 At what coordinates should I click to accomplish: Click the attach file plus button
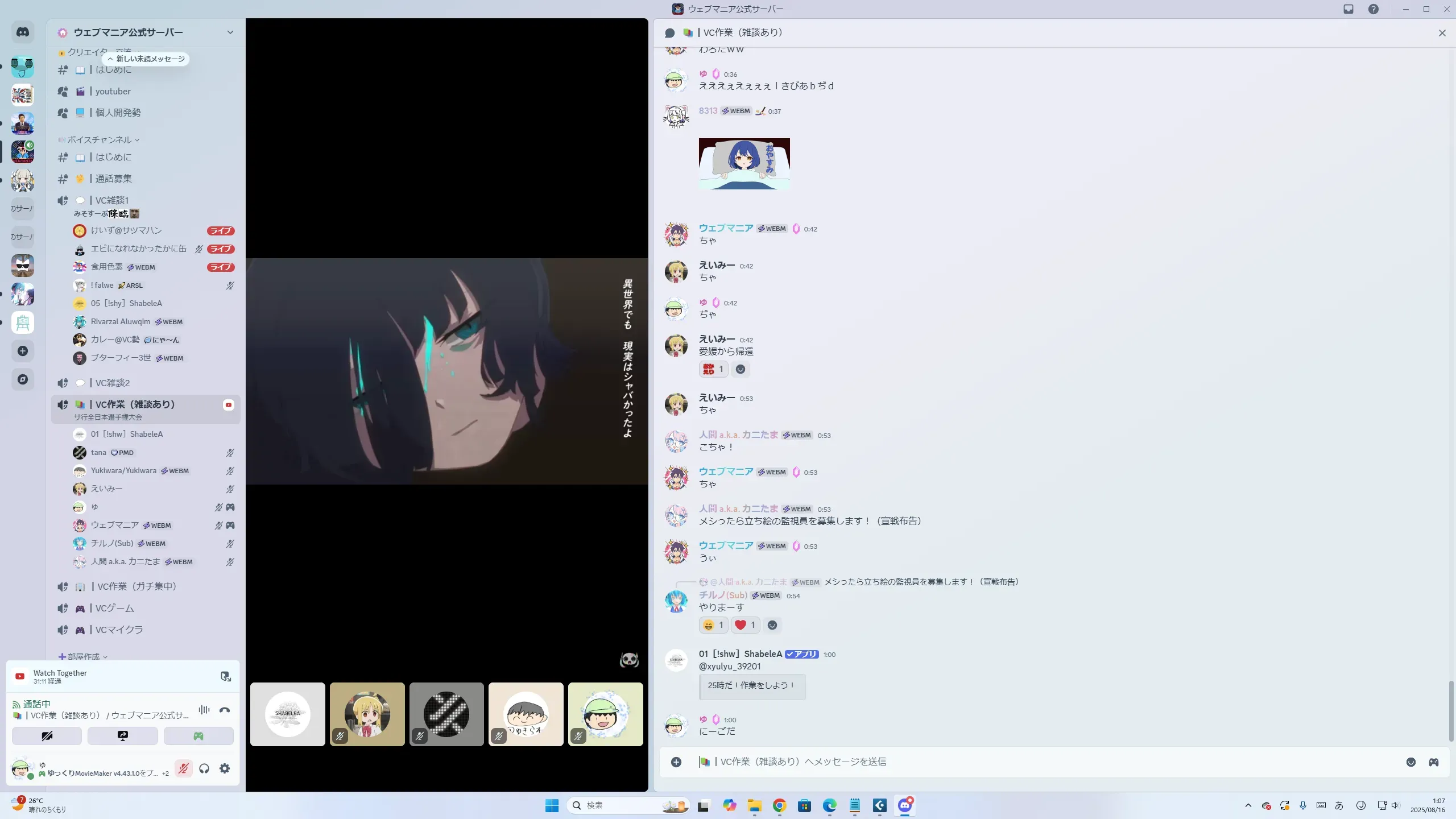pyautogui.click(x=676, y=762)
